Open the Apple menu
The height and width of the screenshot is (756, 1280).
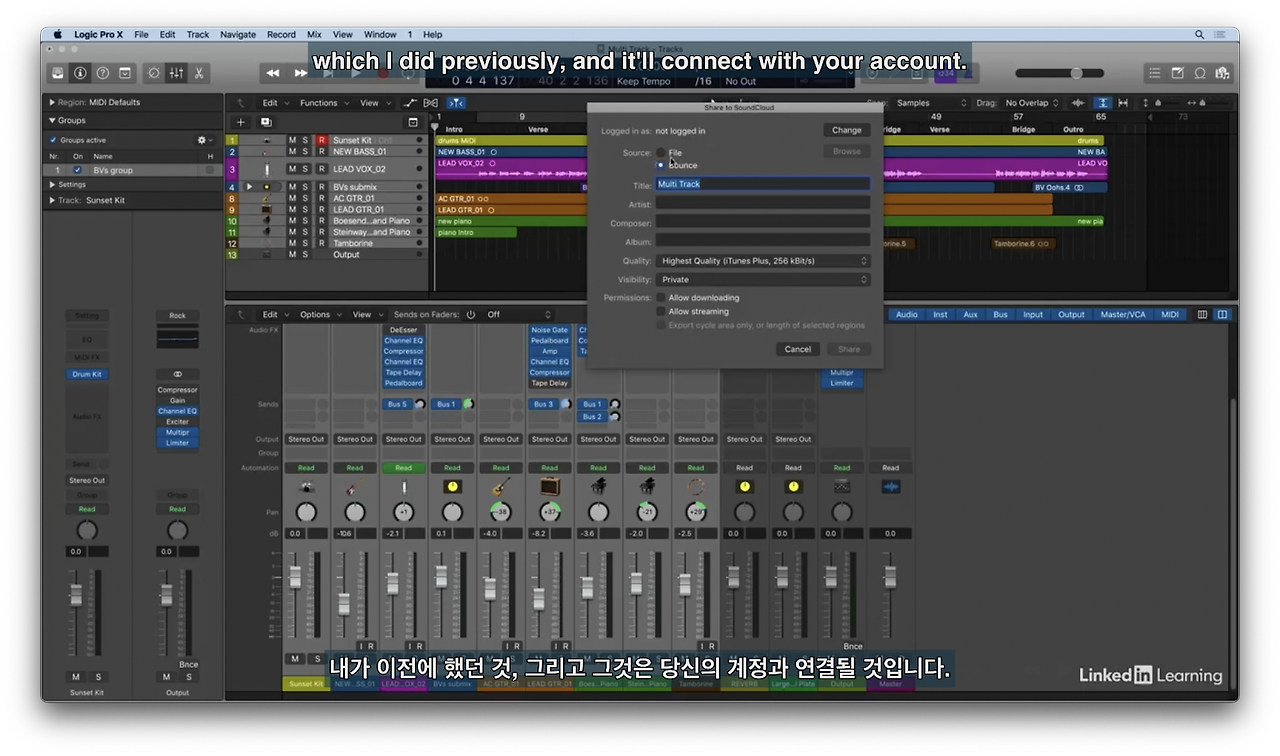[57, 34]
